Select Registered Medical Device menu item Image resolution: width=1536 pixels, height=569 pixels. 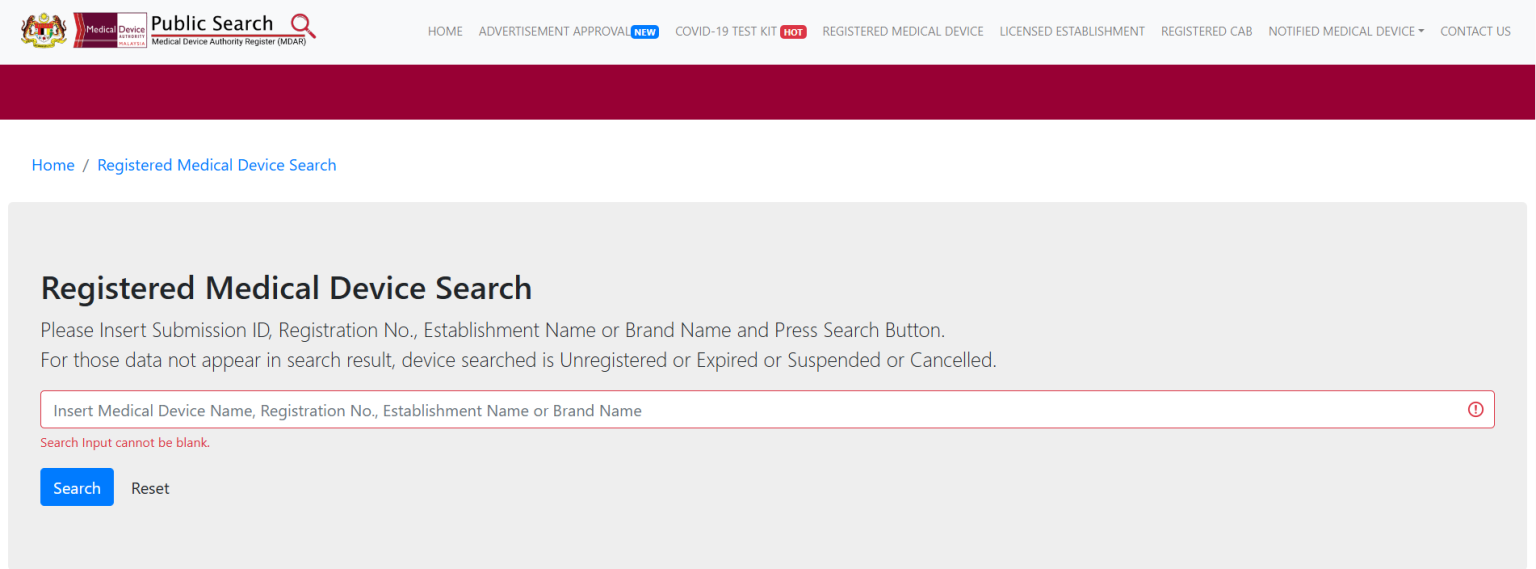(x=903, y=32)
